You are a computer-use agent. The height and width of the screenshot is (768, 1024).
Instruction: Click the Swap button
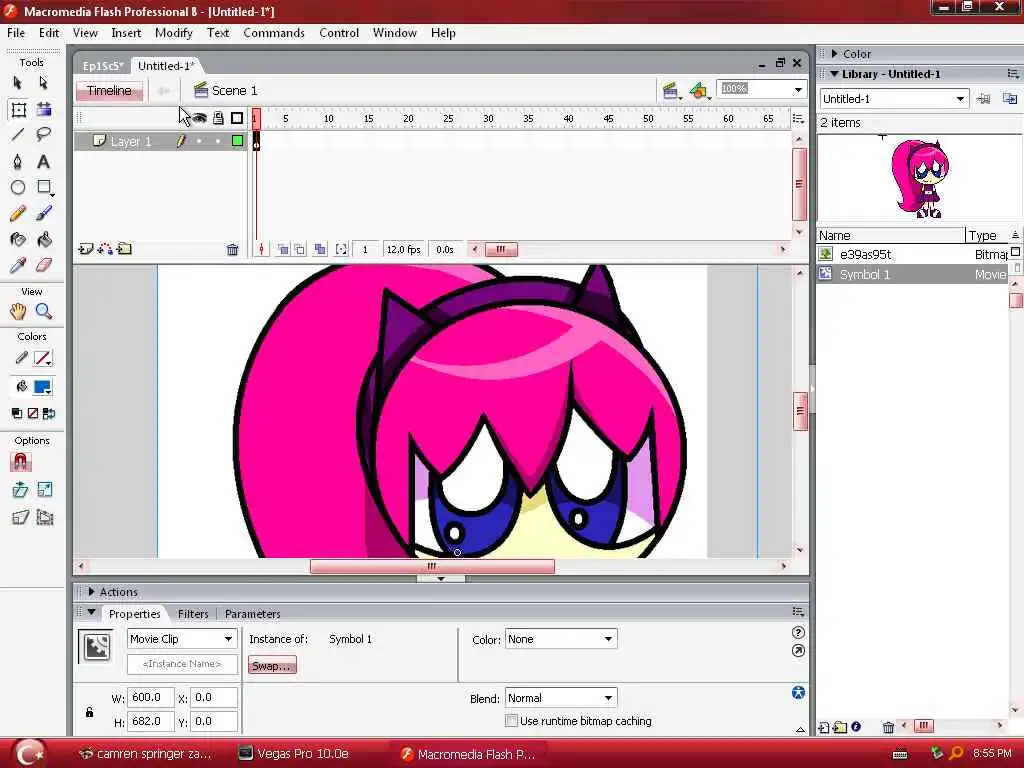point(272,666)
